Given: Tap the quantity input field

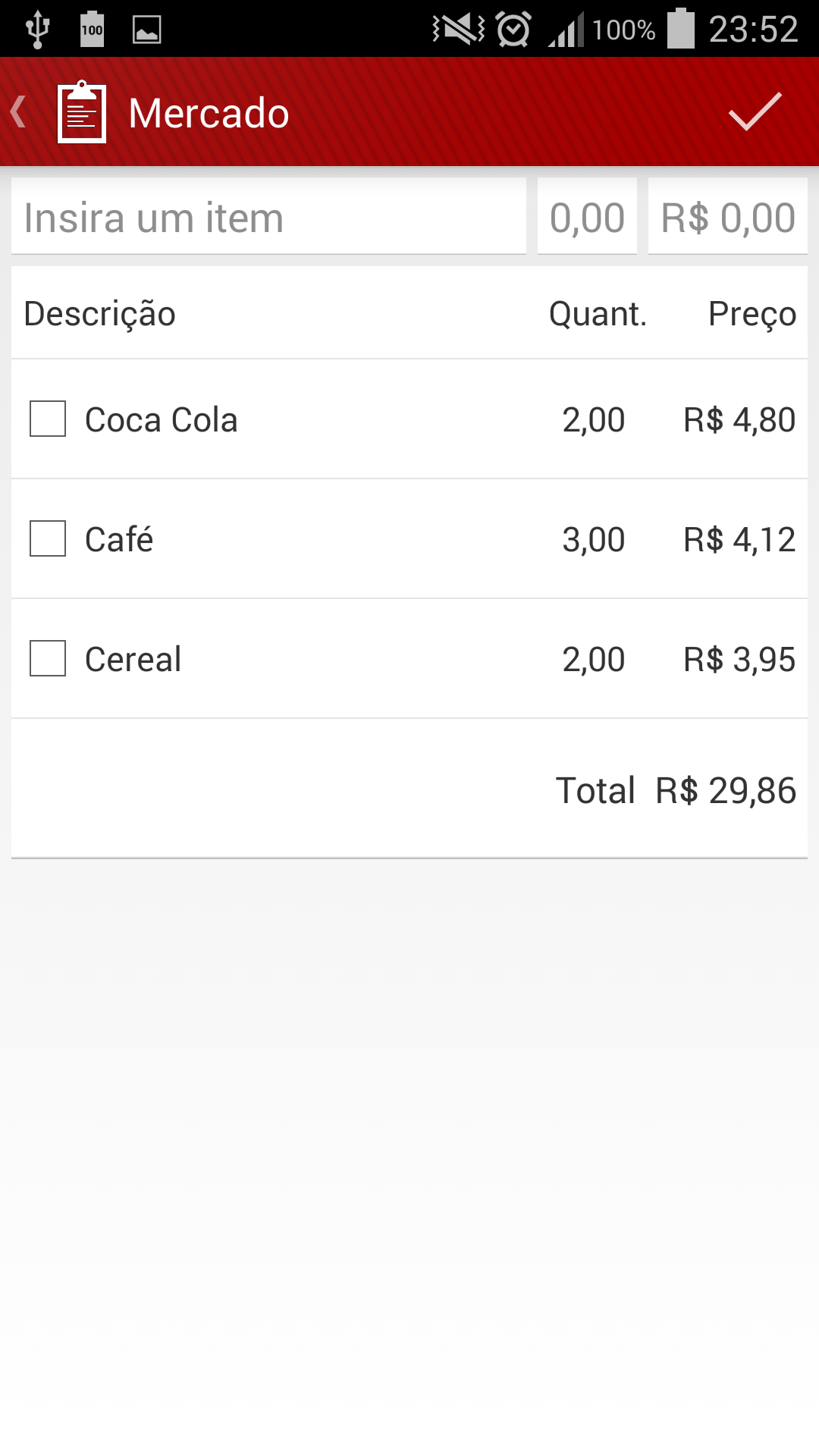Looking at the screenshot, I should (587, 218).
